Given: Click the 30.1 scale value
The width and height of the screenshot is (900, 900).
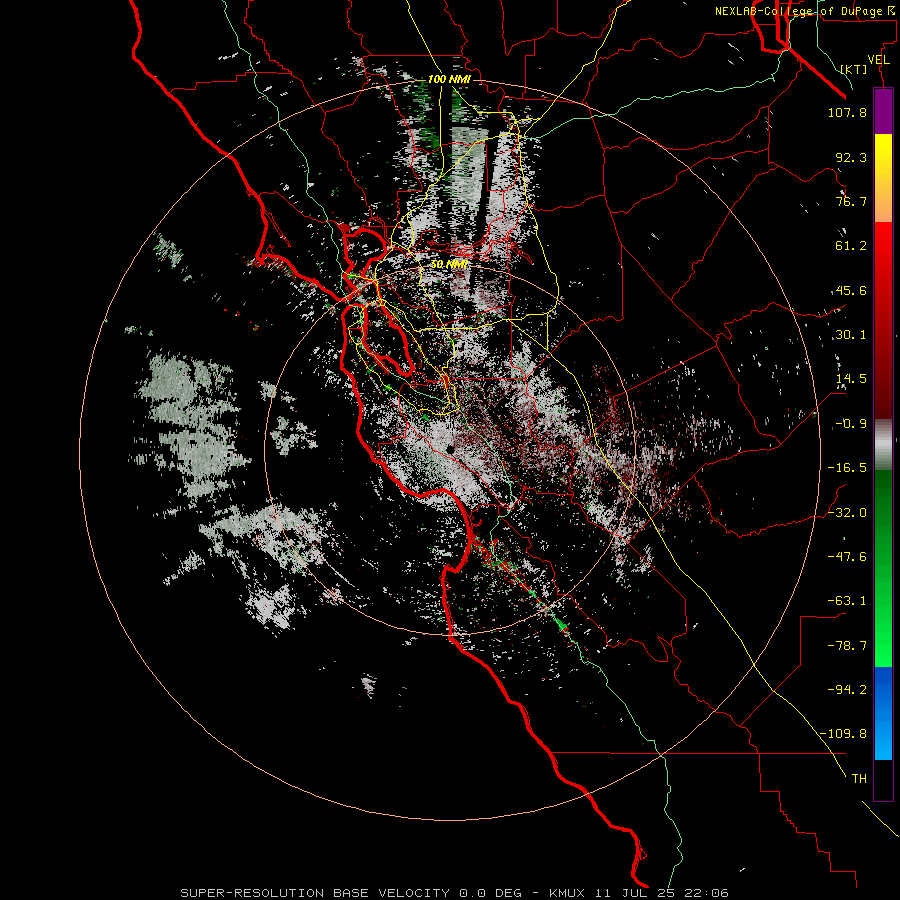Looking at the screenshot, I should point(851,335).
